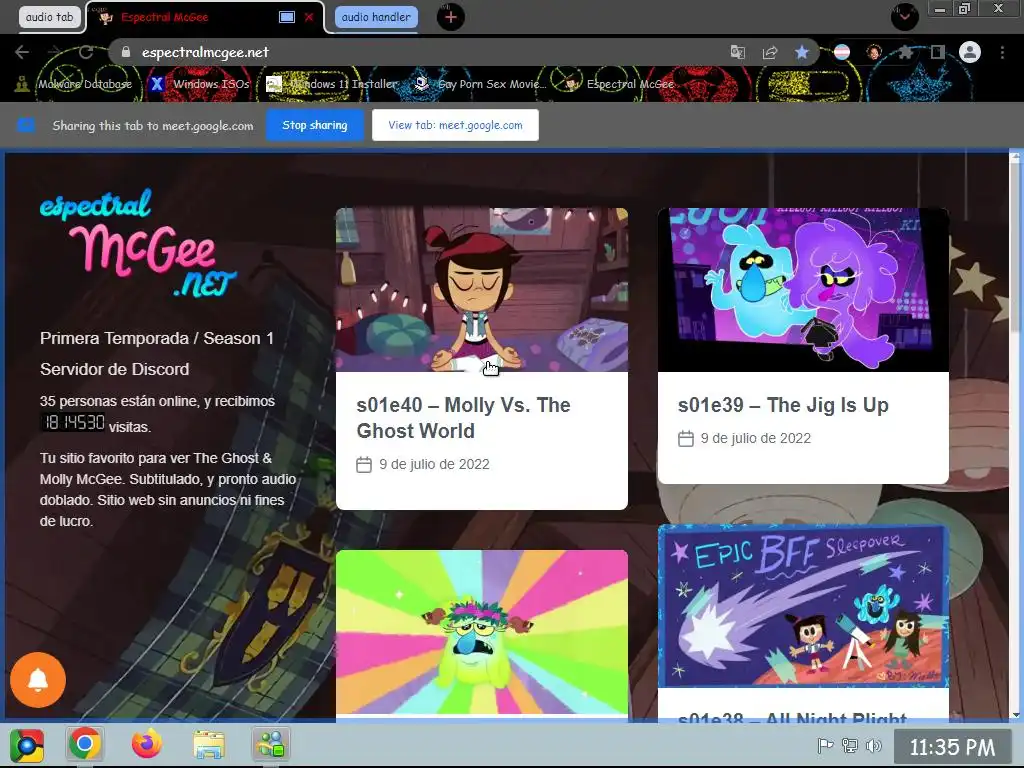
Task: Click the Stop sharing button
Action: tap(315, 125)
